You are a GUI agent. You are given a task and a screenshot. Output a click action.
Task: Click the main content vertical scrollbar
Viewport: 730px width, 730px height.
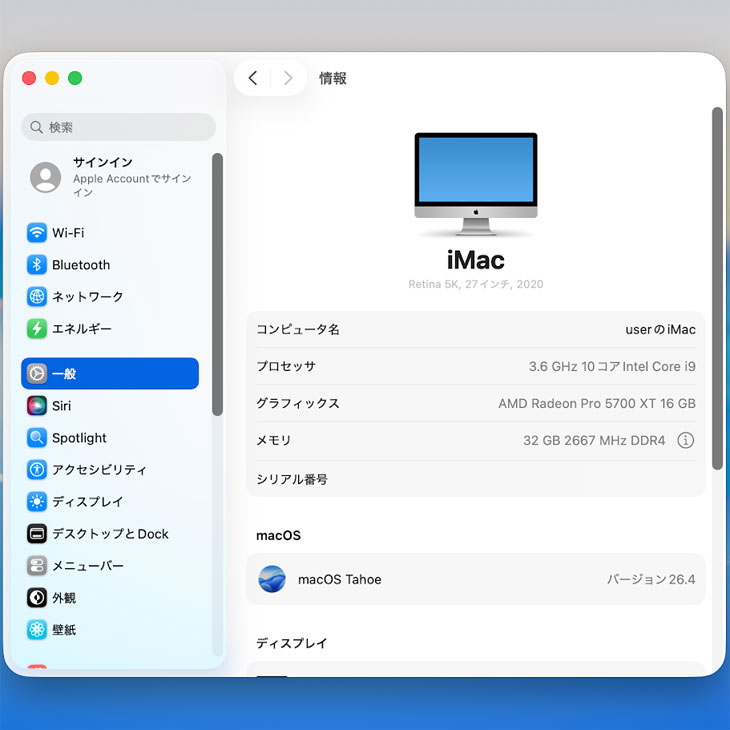(x=717, y=288)
